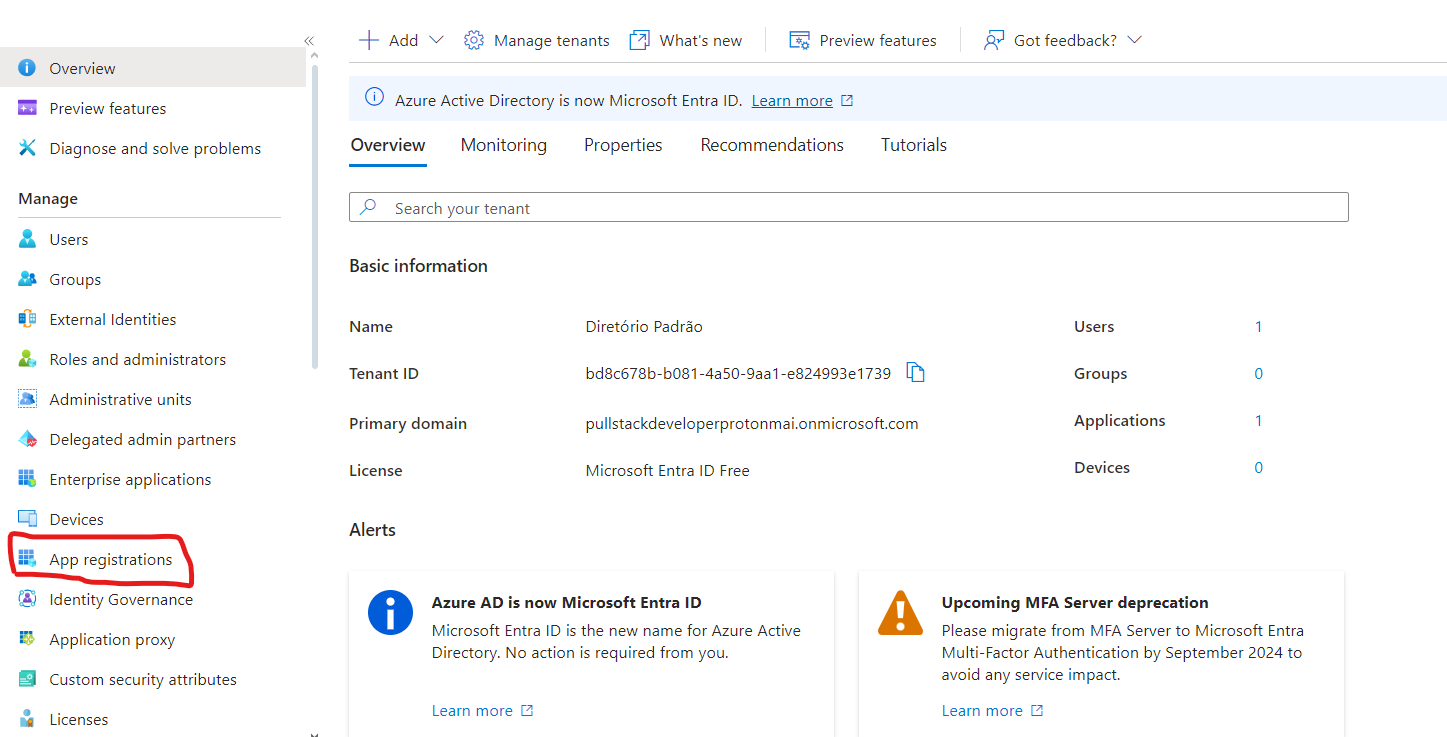This screenshot has height=737, width=1447.
Task: Click the Identity Governance icon
Action: [x=27, y=599]
